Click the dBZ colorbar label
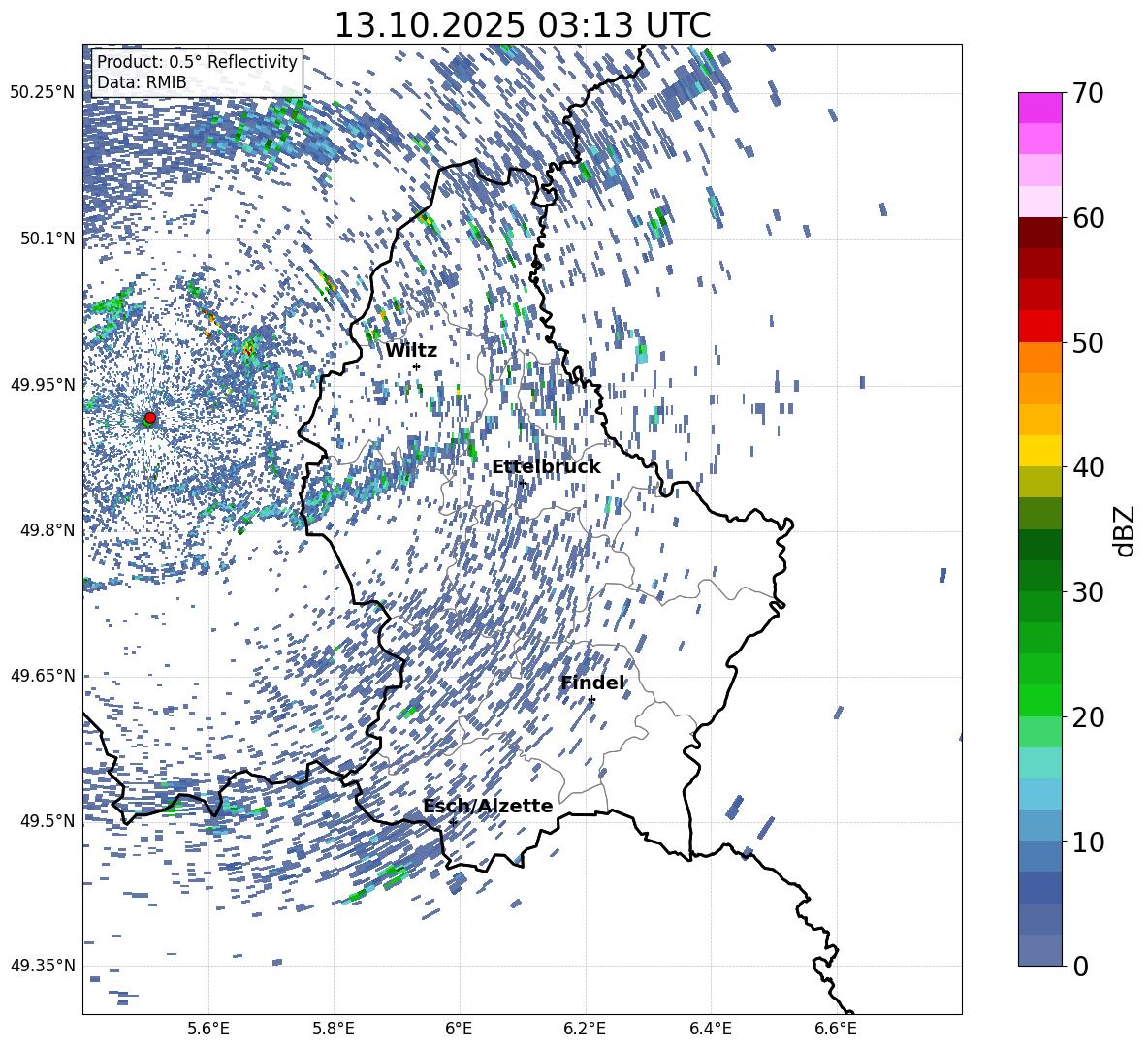The height and width of the screenshot is (1048, 1148). (1126, 530)
